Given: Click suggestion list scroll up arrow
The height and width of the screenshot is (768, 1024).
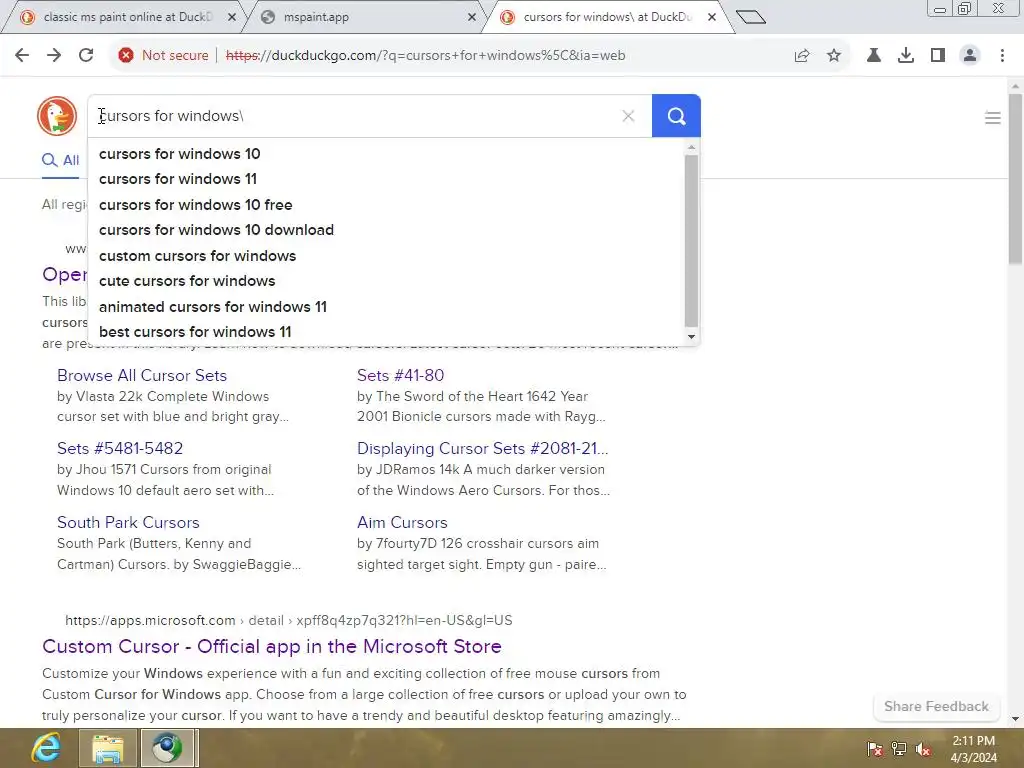Looking at the screenshot, I should (x=692, y=148).
